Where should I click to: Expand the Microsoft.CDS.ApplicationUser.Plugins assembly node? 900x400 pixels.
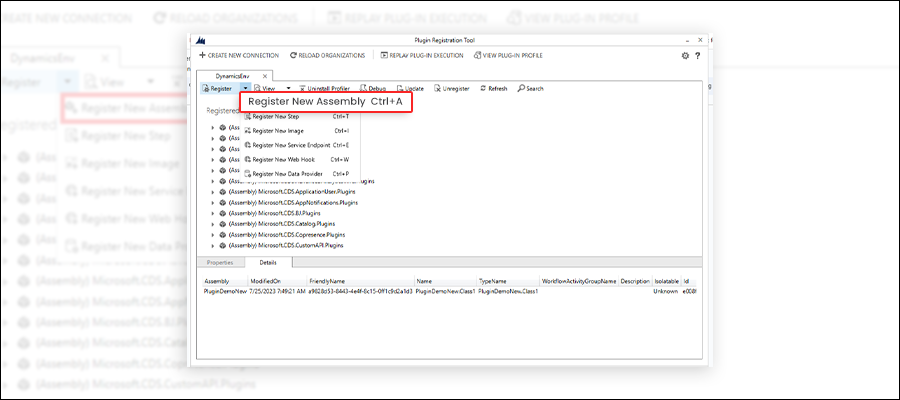click(213, 192)
